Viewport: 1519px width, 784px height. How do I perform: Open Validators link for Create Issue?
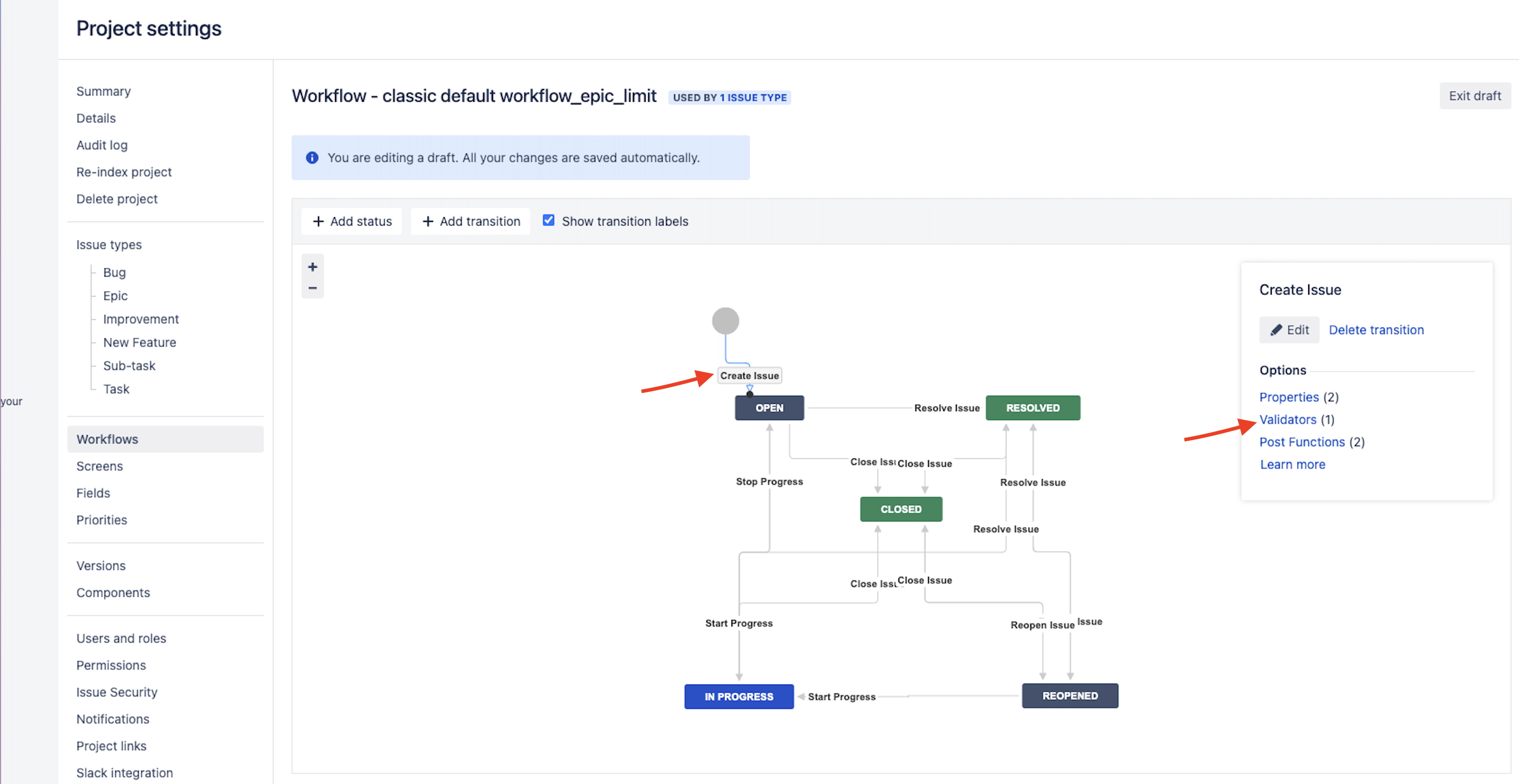1287,420
